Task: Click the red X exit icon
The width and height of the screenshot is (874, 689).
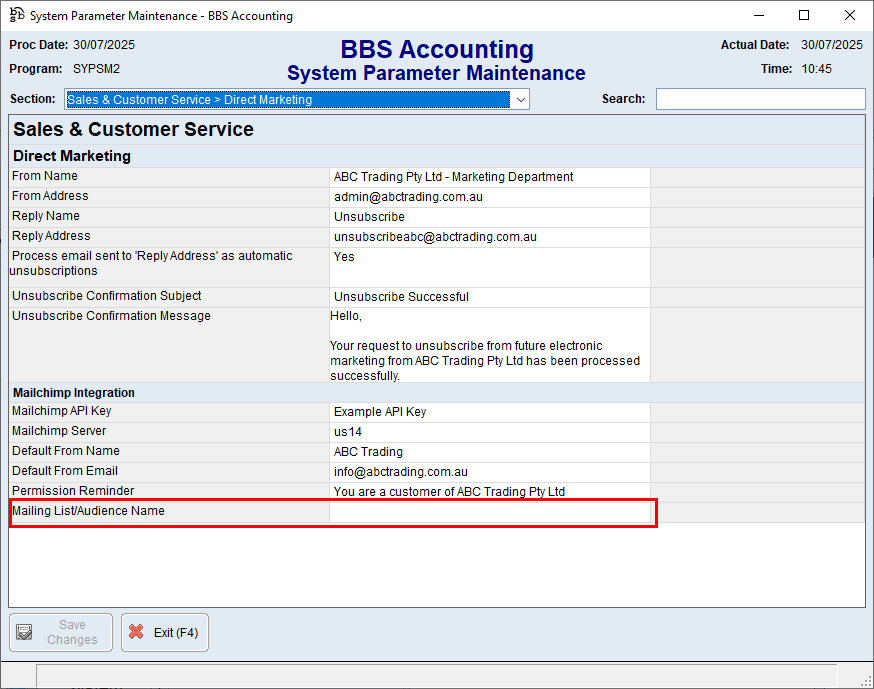Action: tap(136, 633)
